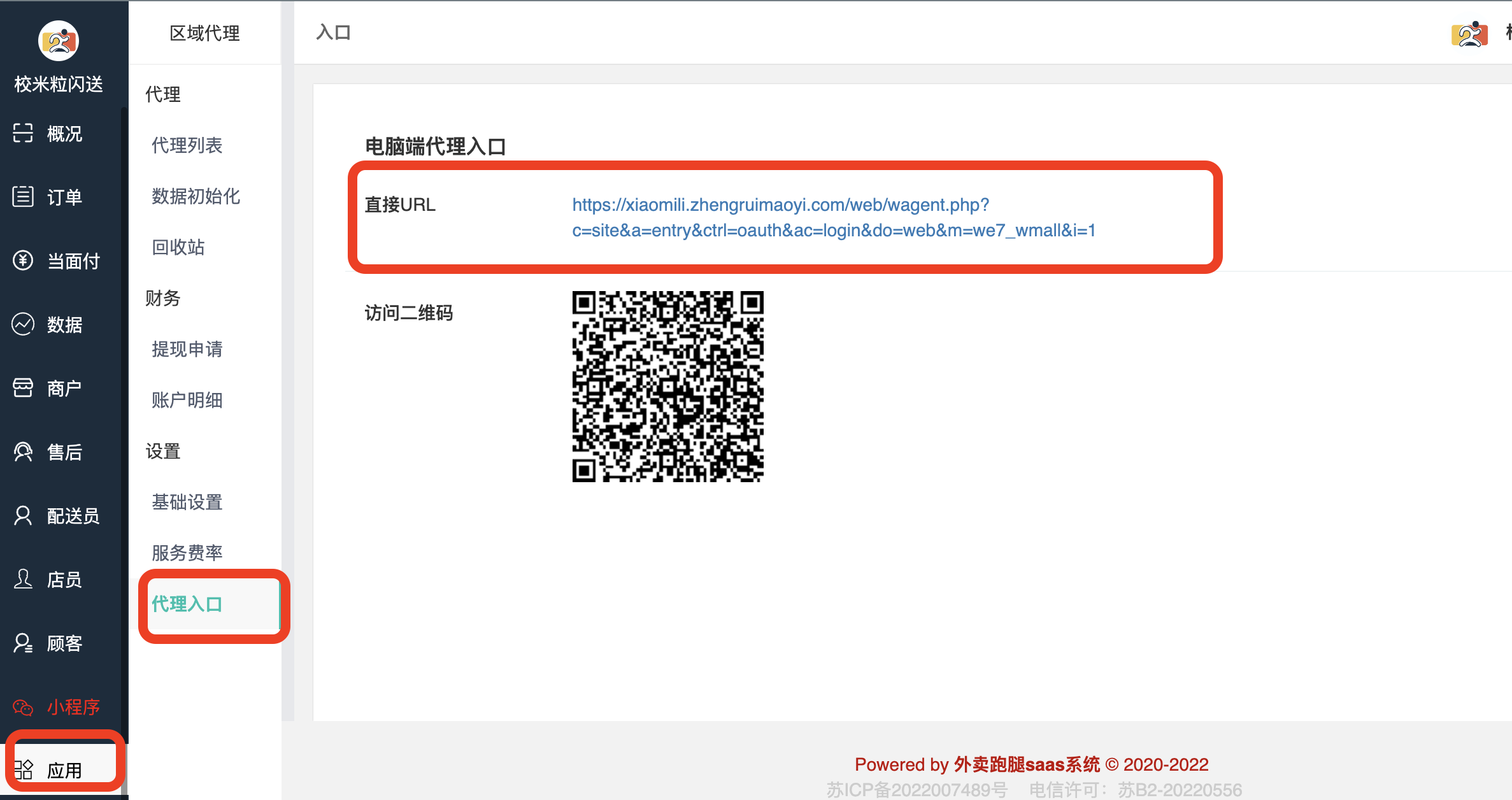
Task: Click the 电脑端代理入口 heading
Action: 436,146
